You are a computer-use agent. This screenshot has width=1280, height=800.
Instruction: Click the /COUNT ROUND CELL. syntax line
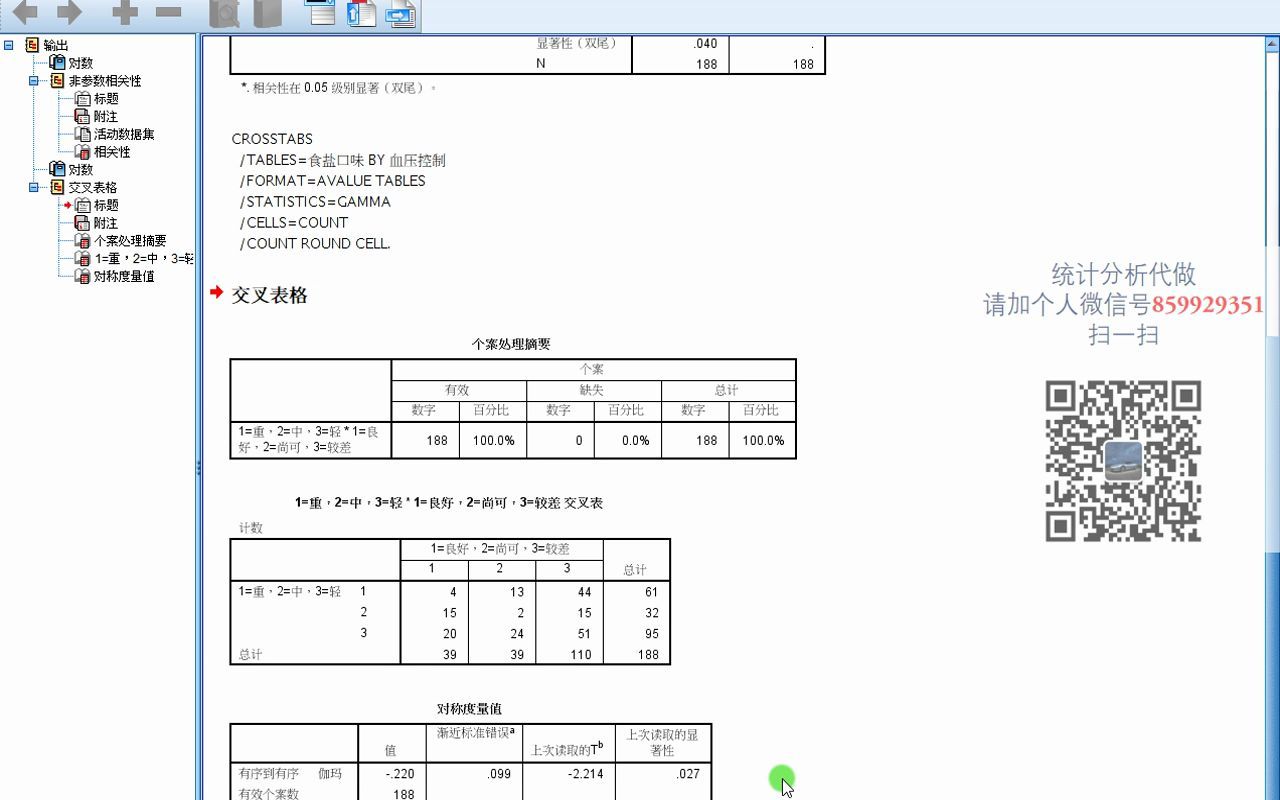point(315,243)
